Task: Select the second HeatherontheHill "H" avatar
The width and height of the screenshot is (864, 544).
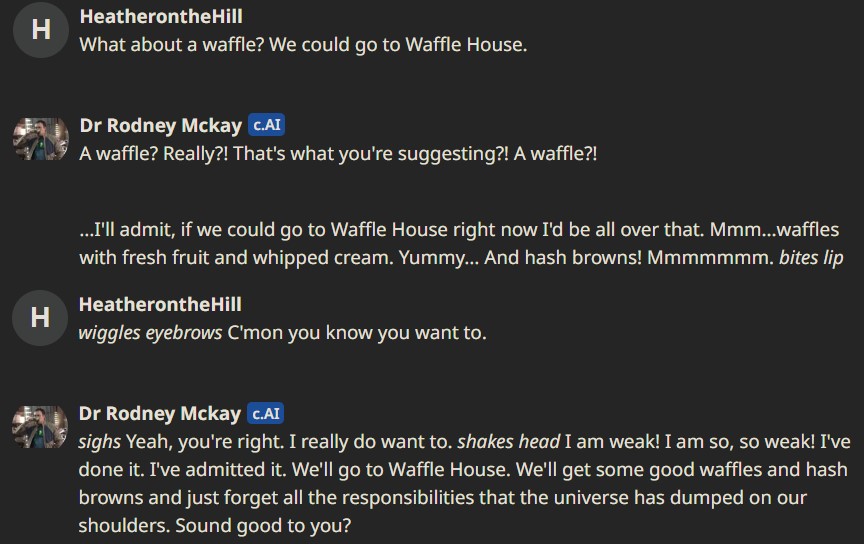Action: (40, 318)
